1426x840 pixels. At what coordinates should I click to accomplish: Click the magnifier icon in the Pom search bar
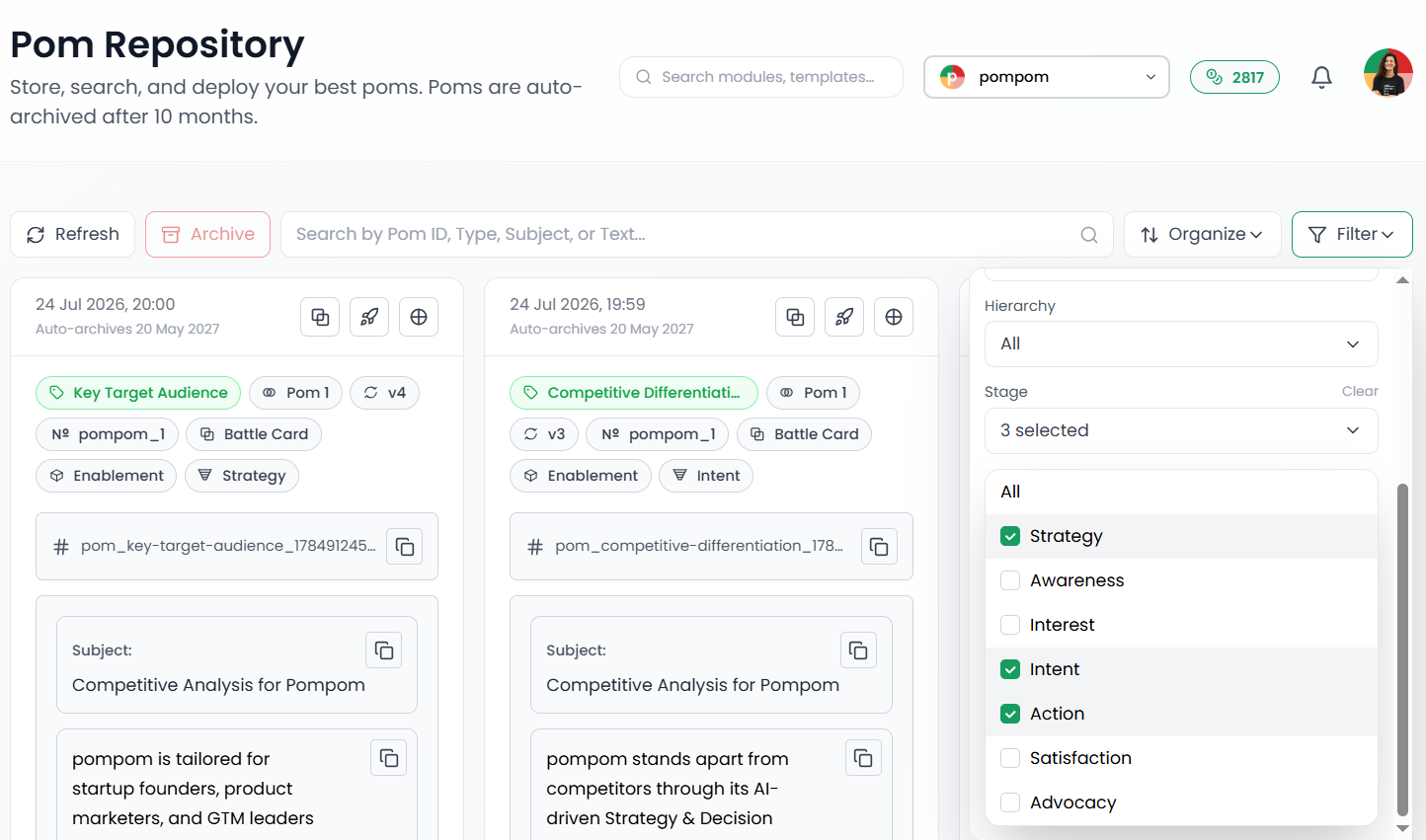[x=1089, y=235]
